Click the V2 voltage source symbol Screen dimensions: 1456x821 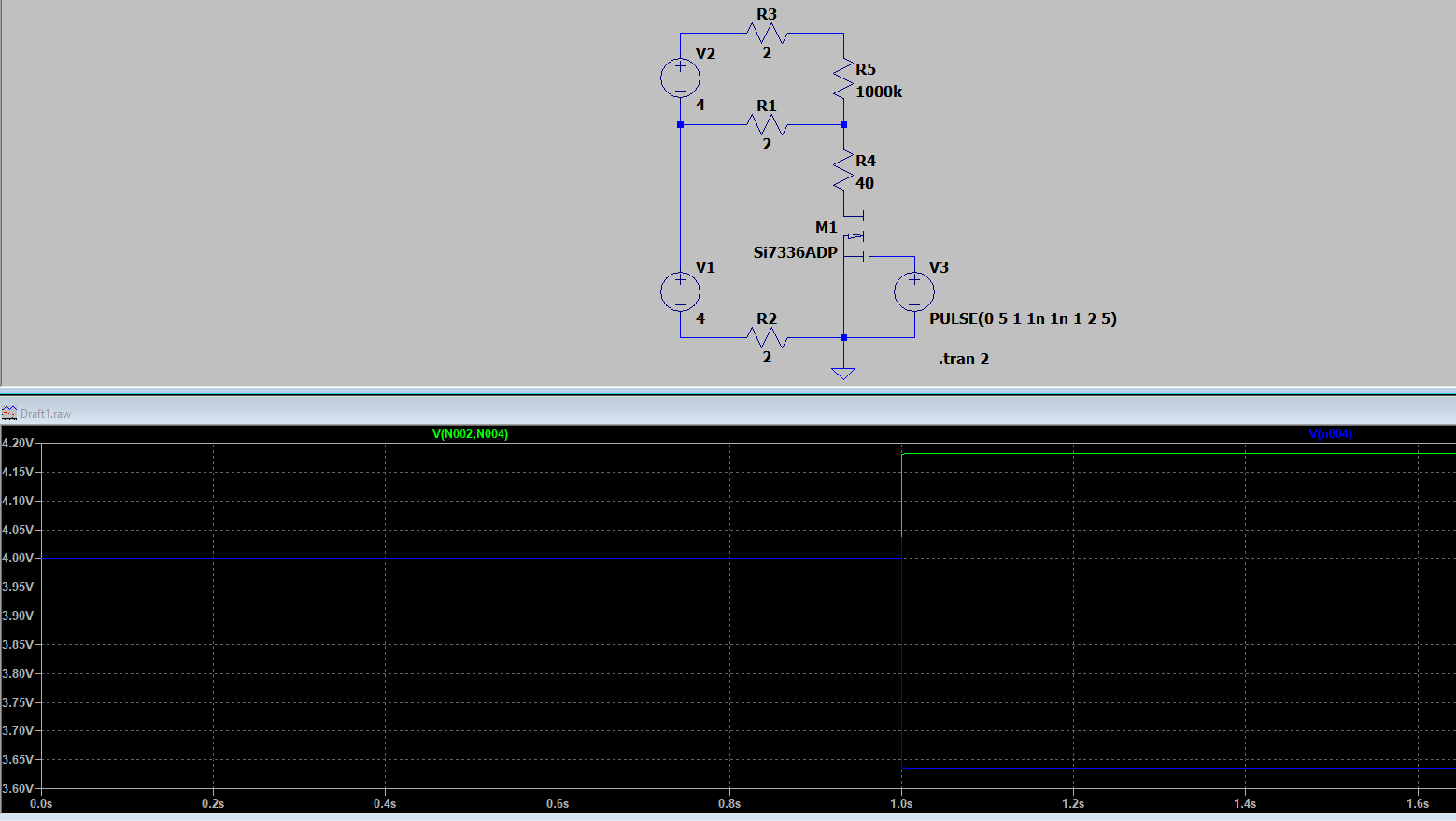[x=680, y=78]
